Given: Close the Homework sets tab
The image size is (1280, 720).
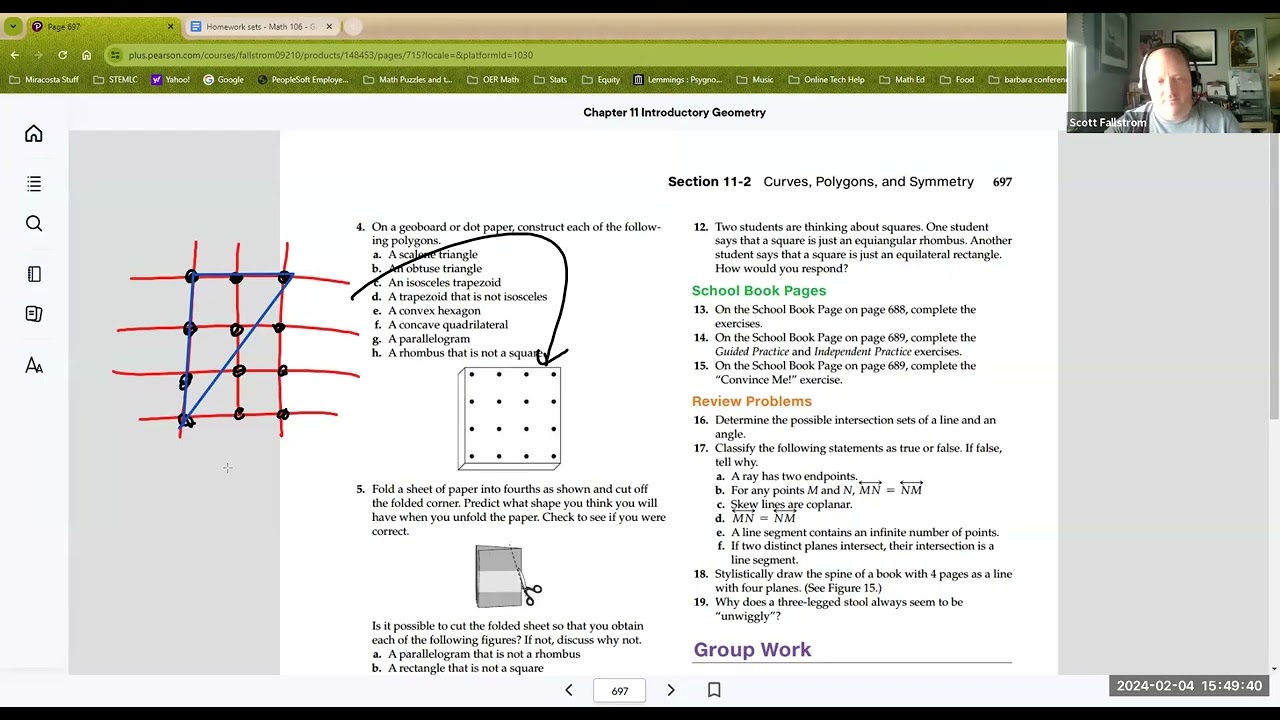Looking at the screenshot, I should [x=329, y=27].
